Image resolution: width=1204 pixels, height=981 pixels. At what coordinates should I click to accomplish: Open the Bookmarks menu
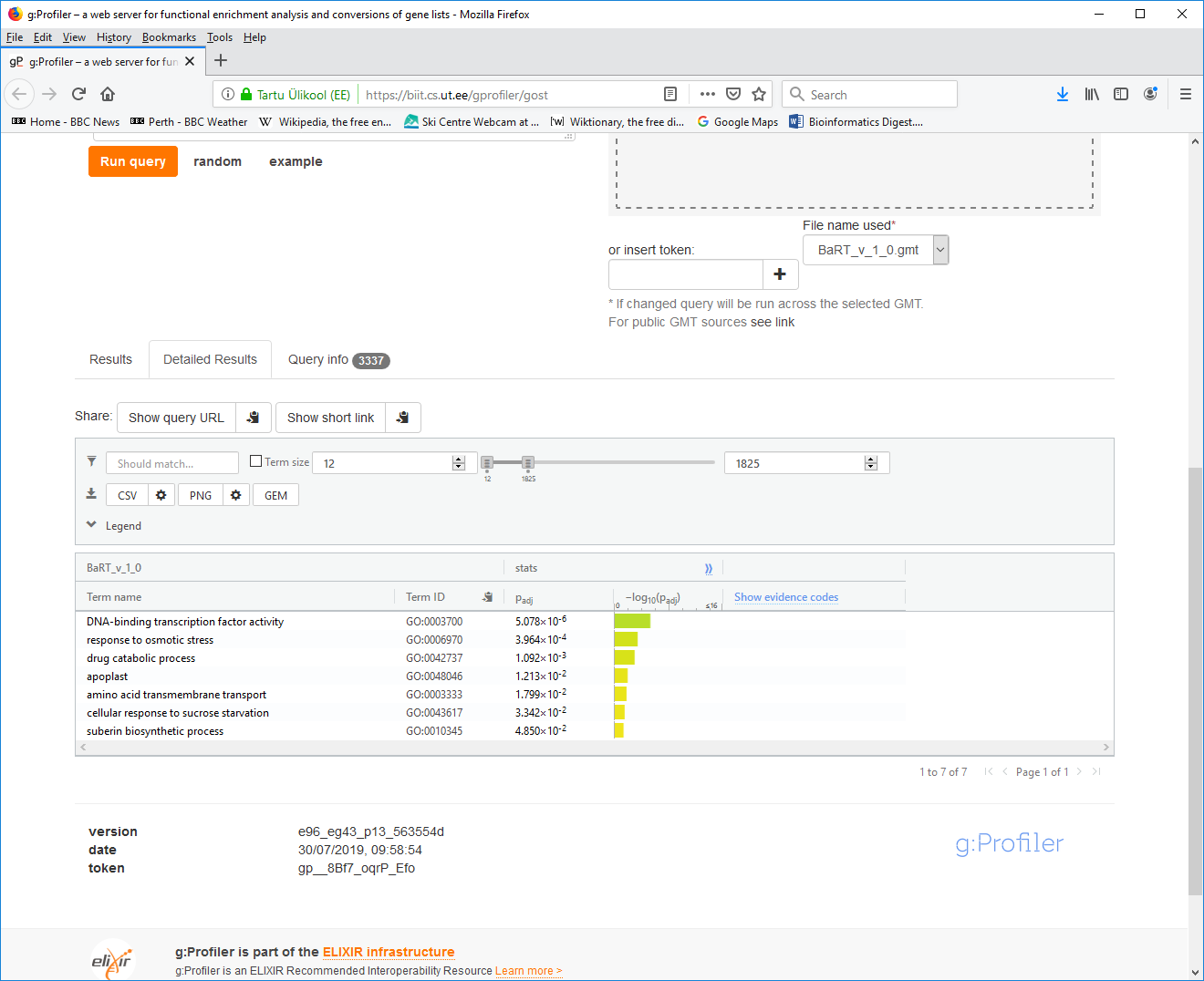[x=169, y=37]
